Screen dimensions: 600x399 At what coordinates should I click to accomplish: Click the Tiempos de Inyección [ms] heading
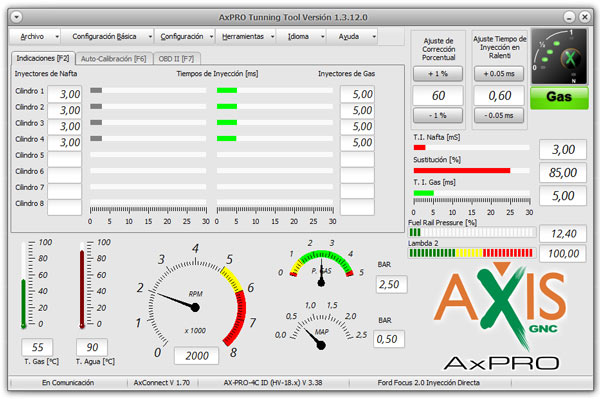coord(217,73)
